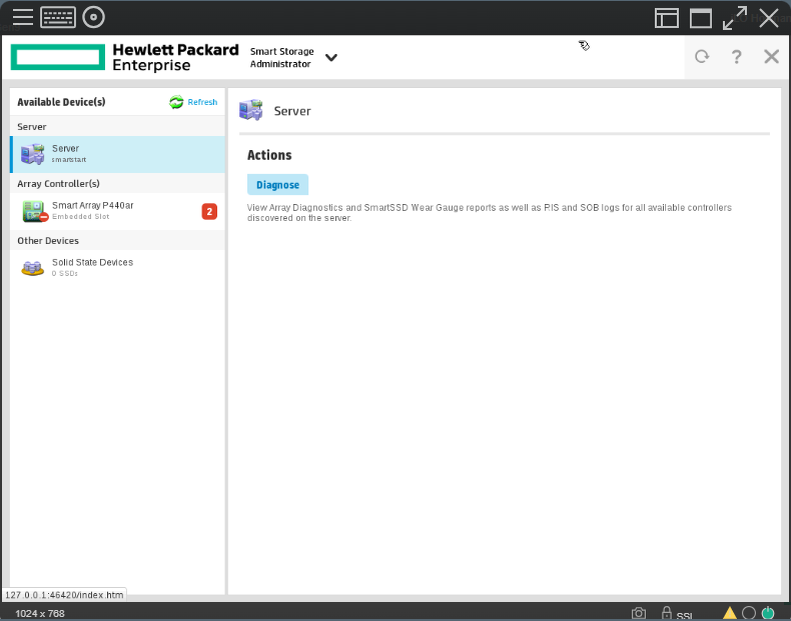Click the Smart Storage Administrator title text
The image size is (791, 621).
pyautogui.click(x=282, y=58)
